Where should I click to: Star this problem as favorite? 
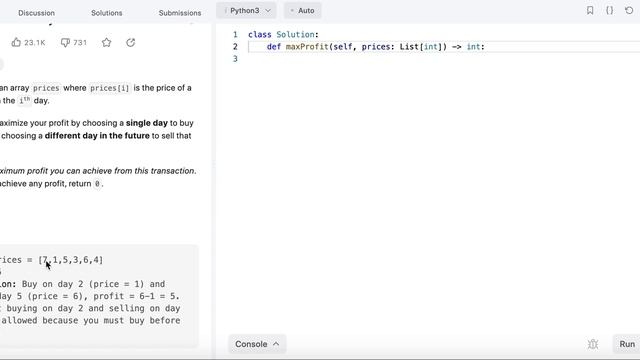pyautogui.click(x=107, y=42)
